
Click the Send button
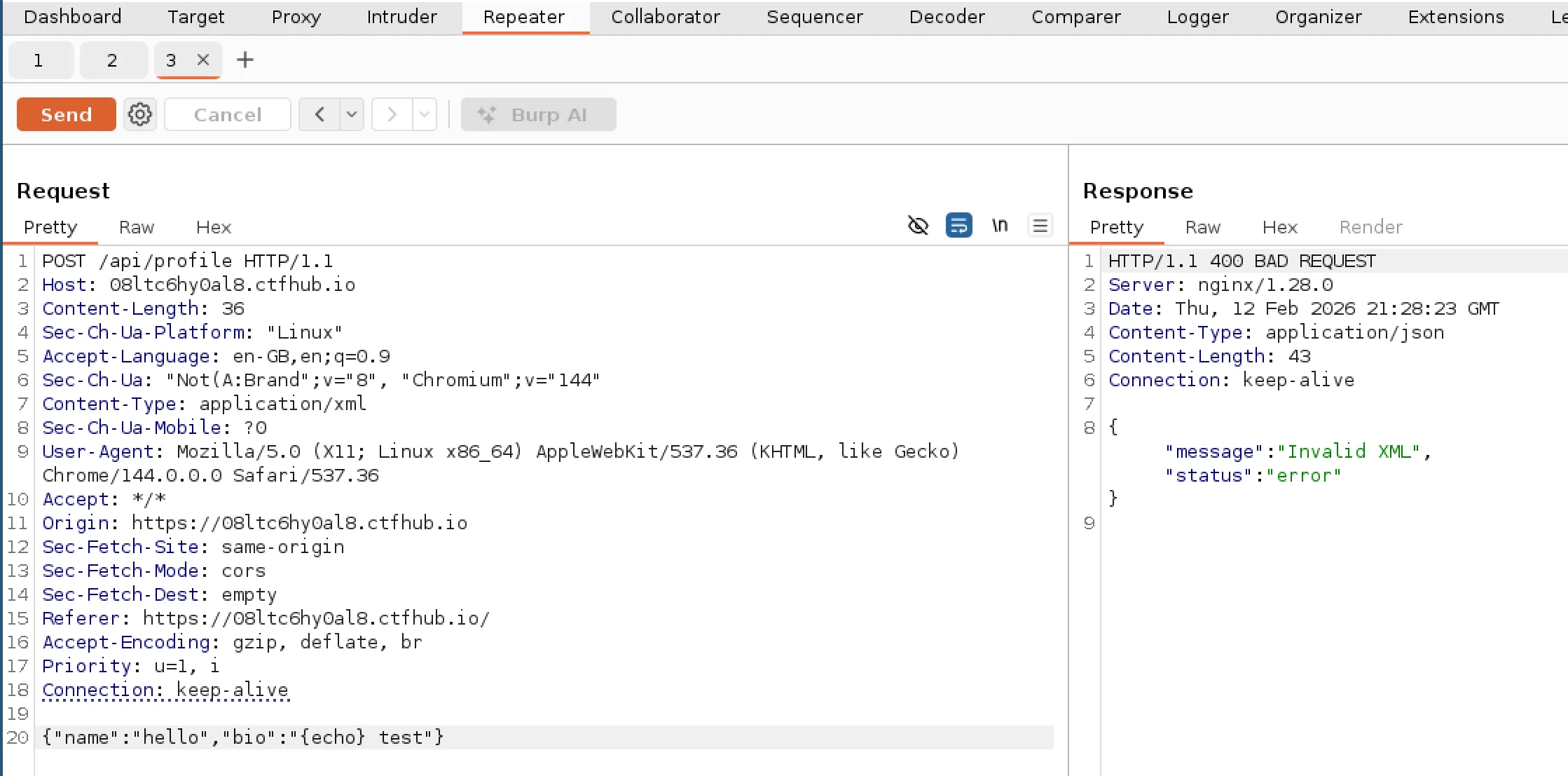pyautogui.click(x=65, y=114)
